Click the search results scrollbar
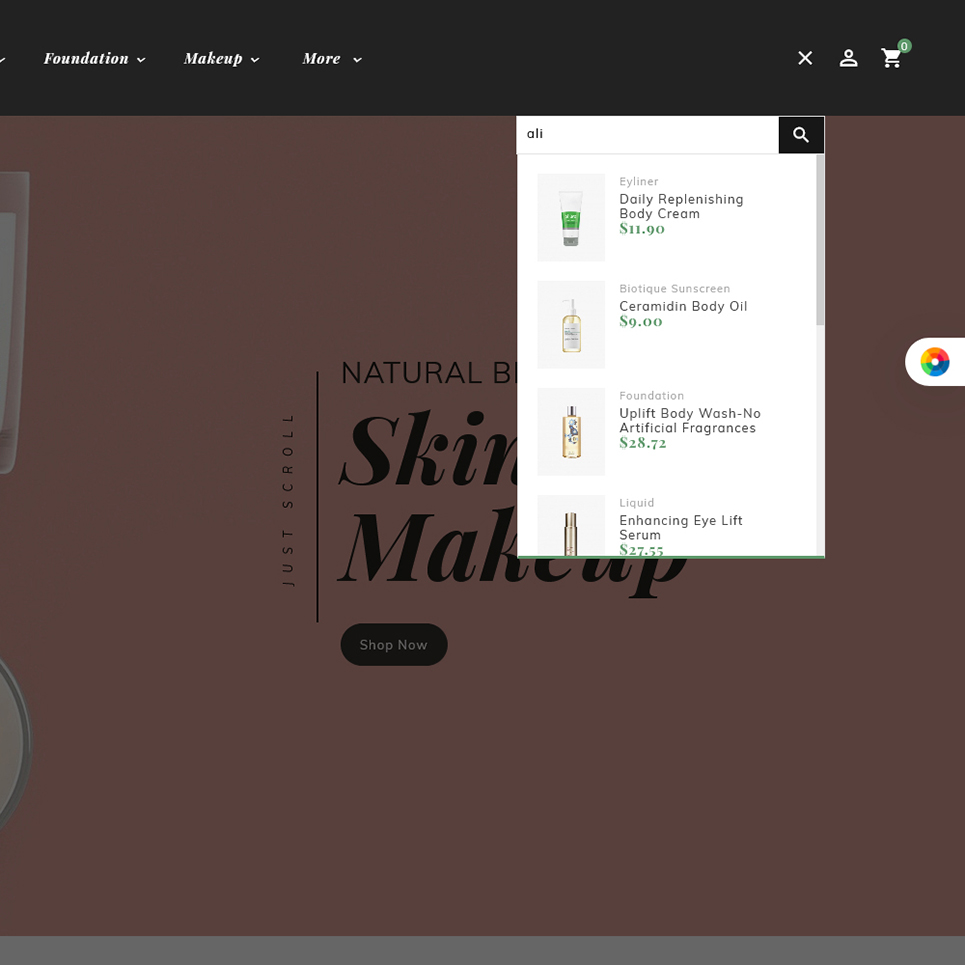Screen dimensions: 965x965 (820, 240)
